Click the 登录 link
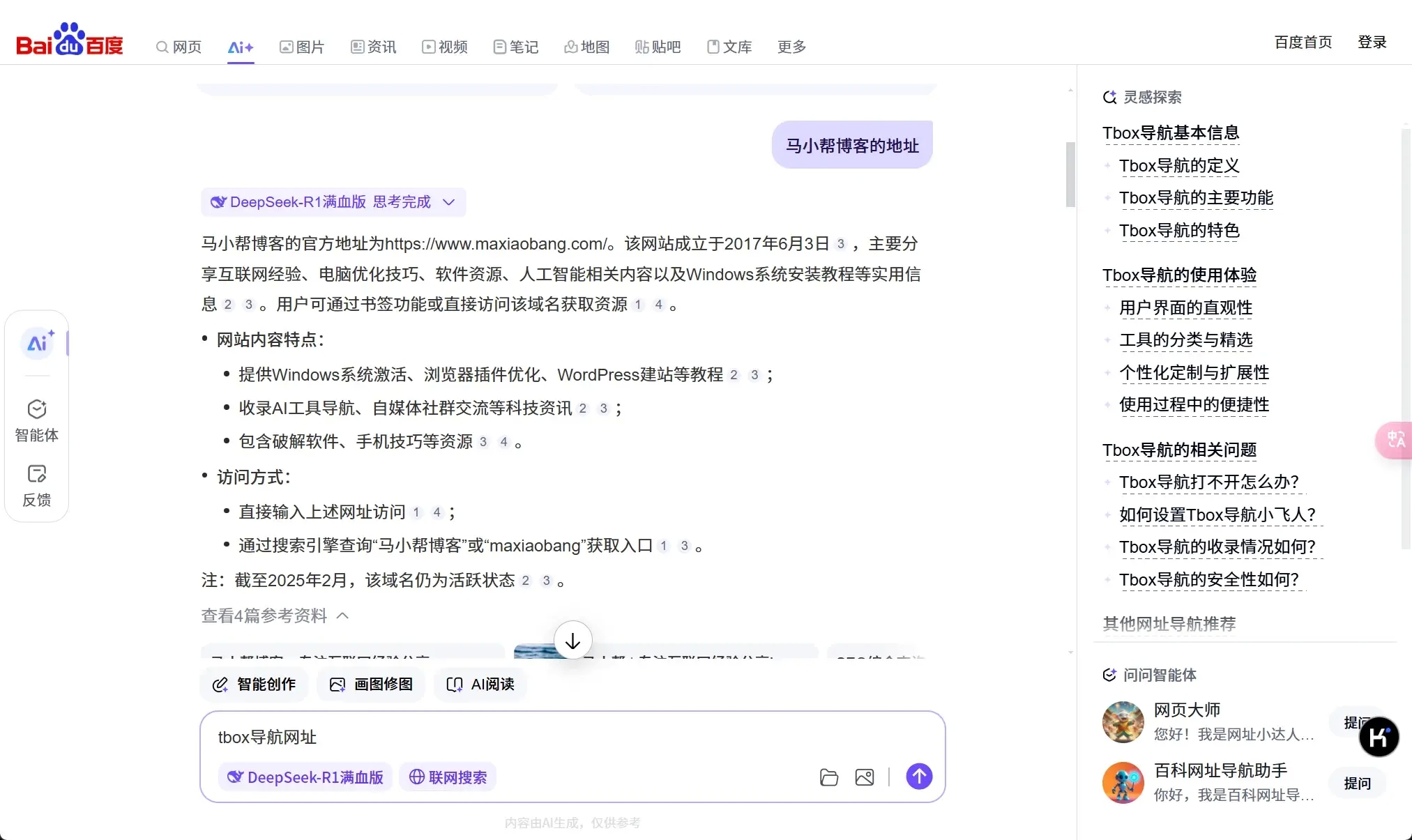Image resolution: width=1412 pixels, height=840 pixels. coord(1372,43)
